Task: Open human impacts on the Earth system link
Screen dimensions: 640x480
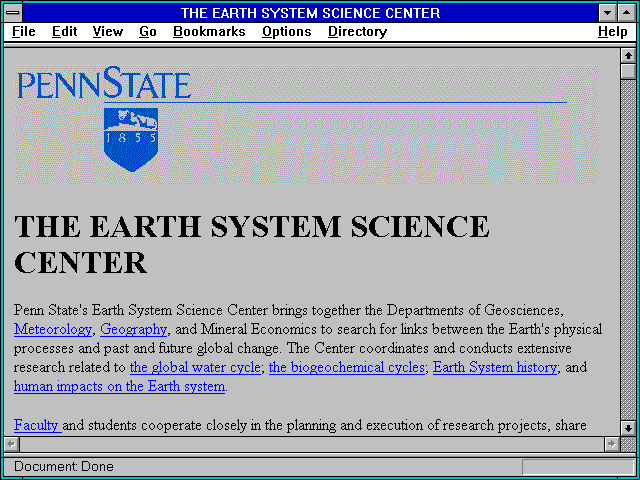Action: 119,386
